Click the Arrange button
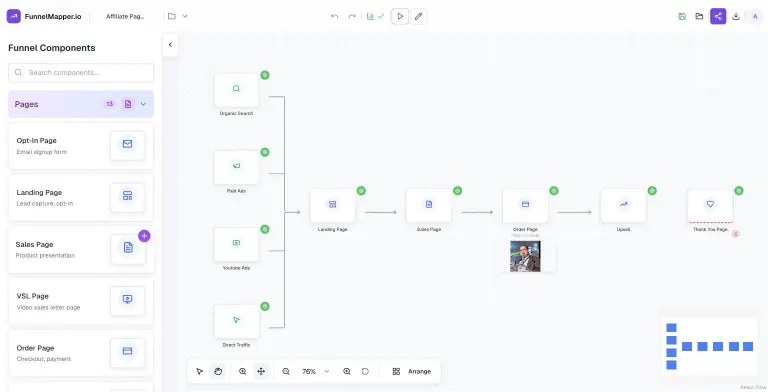Viewport: 768px width, 392px height. (x=412, y=371)
